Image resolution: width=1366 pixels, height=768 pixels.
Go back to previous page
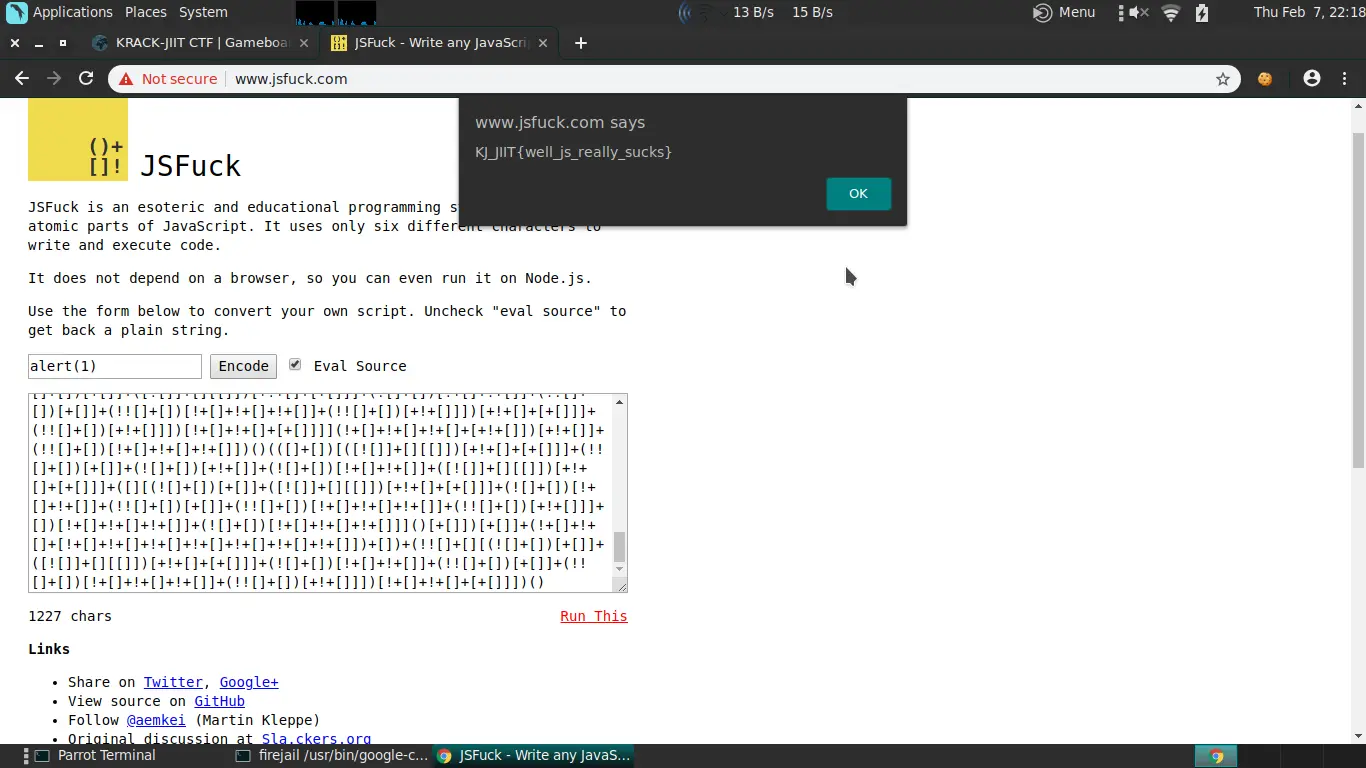coord(22,79)
